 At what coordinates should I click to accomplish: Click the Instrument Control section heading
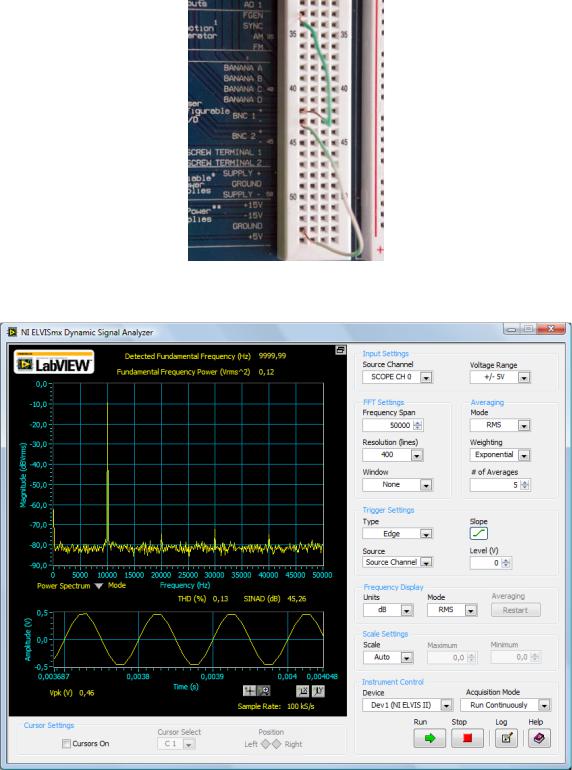392,682
